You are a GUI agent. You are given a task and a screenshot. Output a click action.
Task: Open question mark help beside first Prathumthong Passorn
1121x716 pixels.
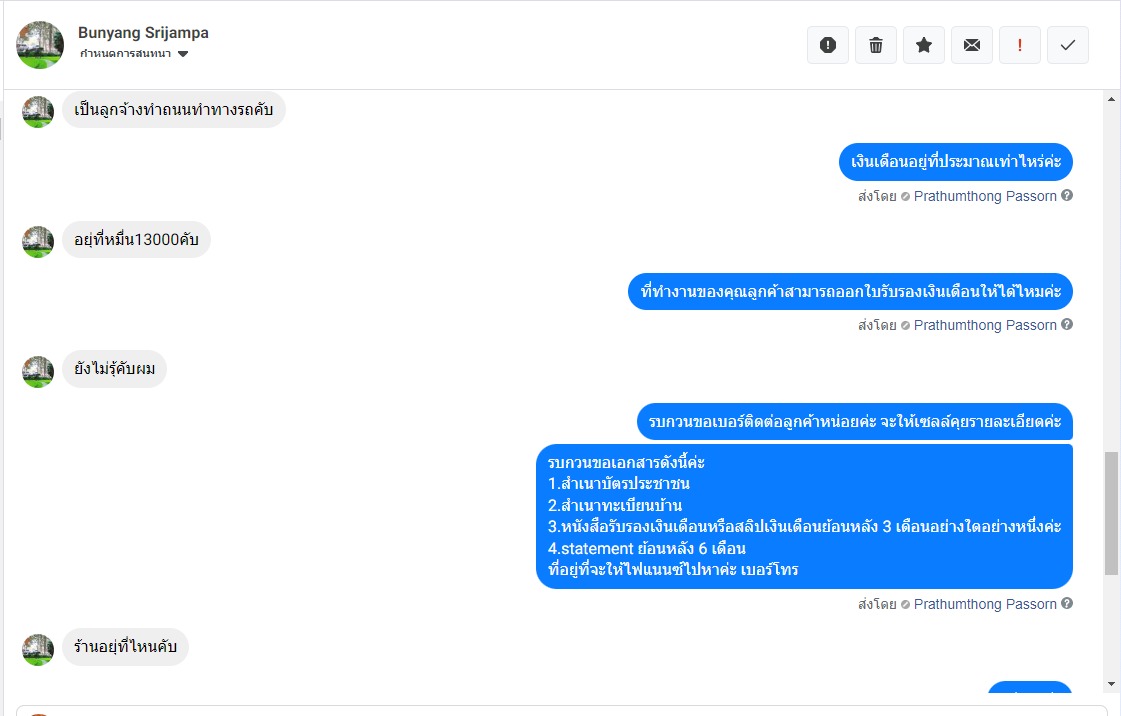(1067, 195)
